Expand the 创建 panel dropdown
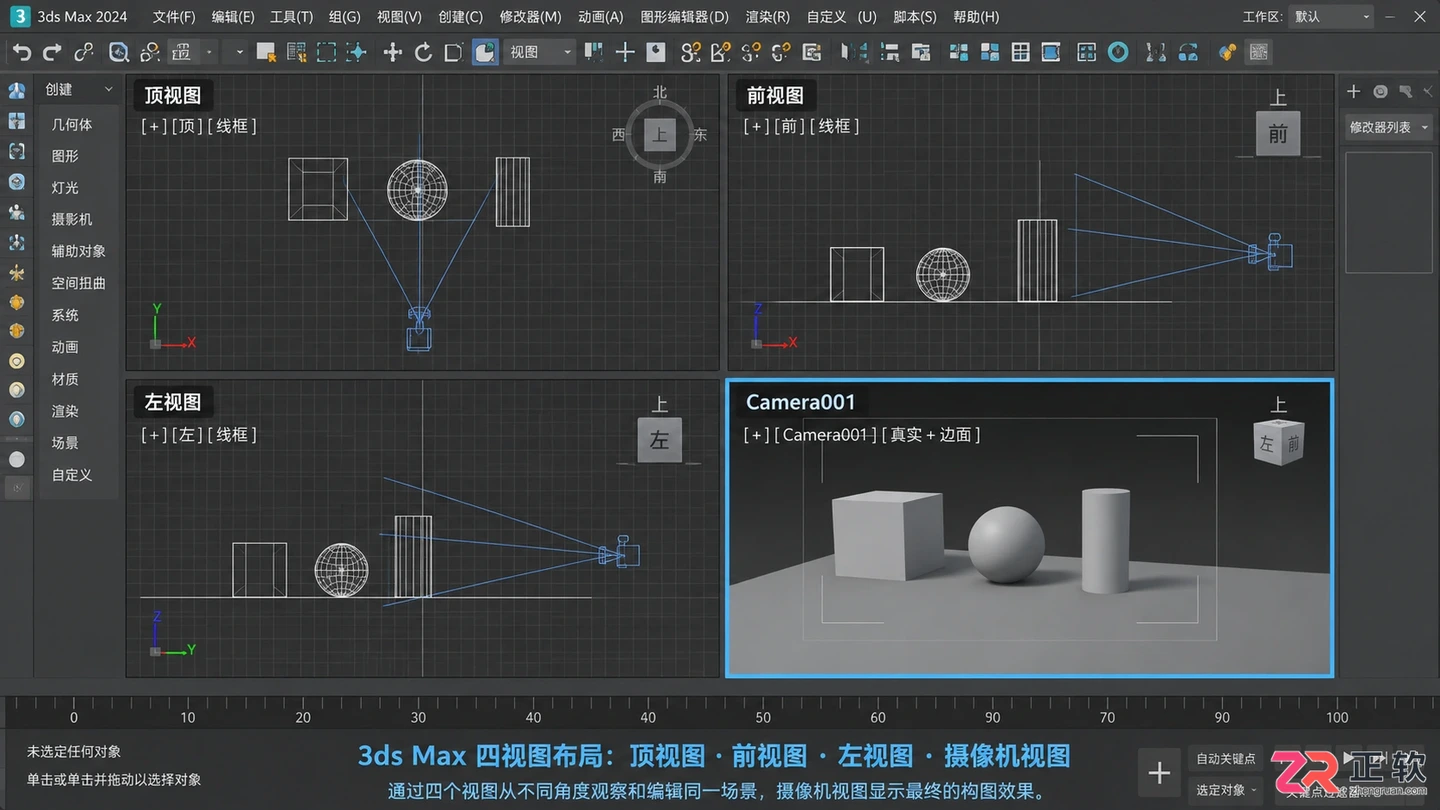 point(80,90)
